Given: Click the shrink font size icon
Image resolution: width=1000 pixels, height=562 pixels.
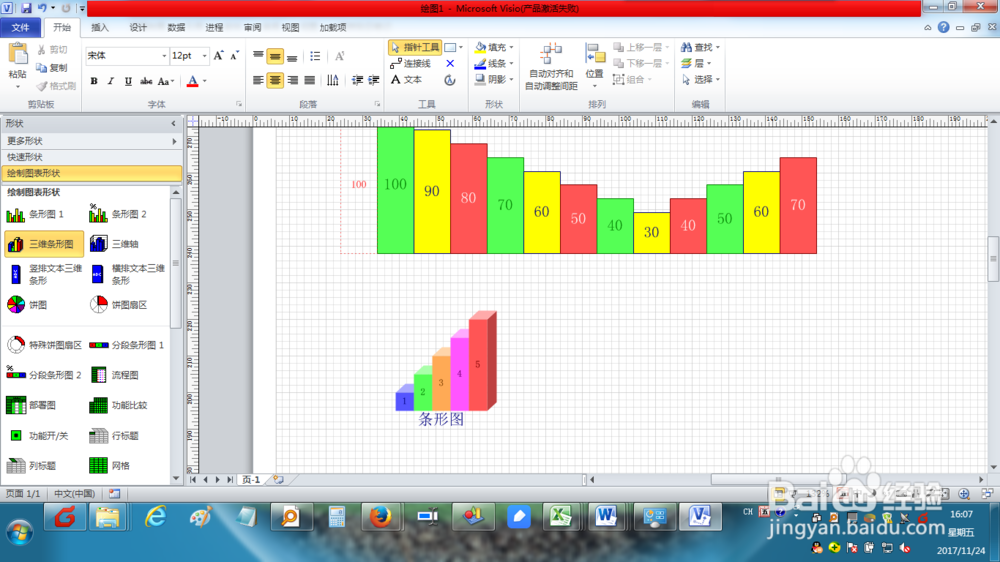Looking at the screenshot, I should point(235,56).
